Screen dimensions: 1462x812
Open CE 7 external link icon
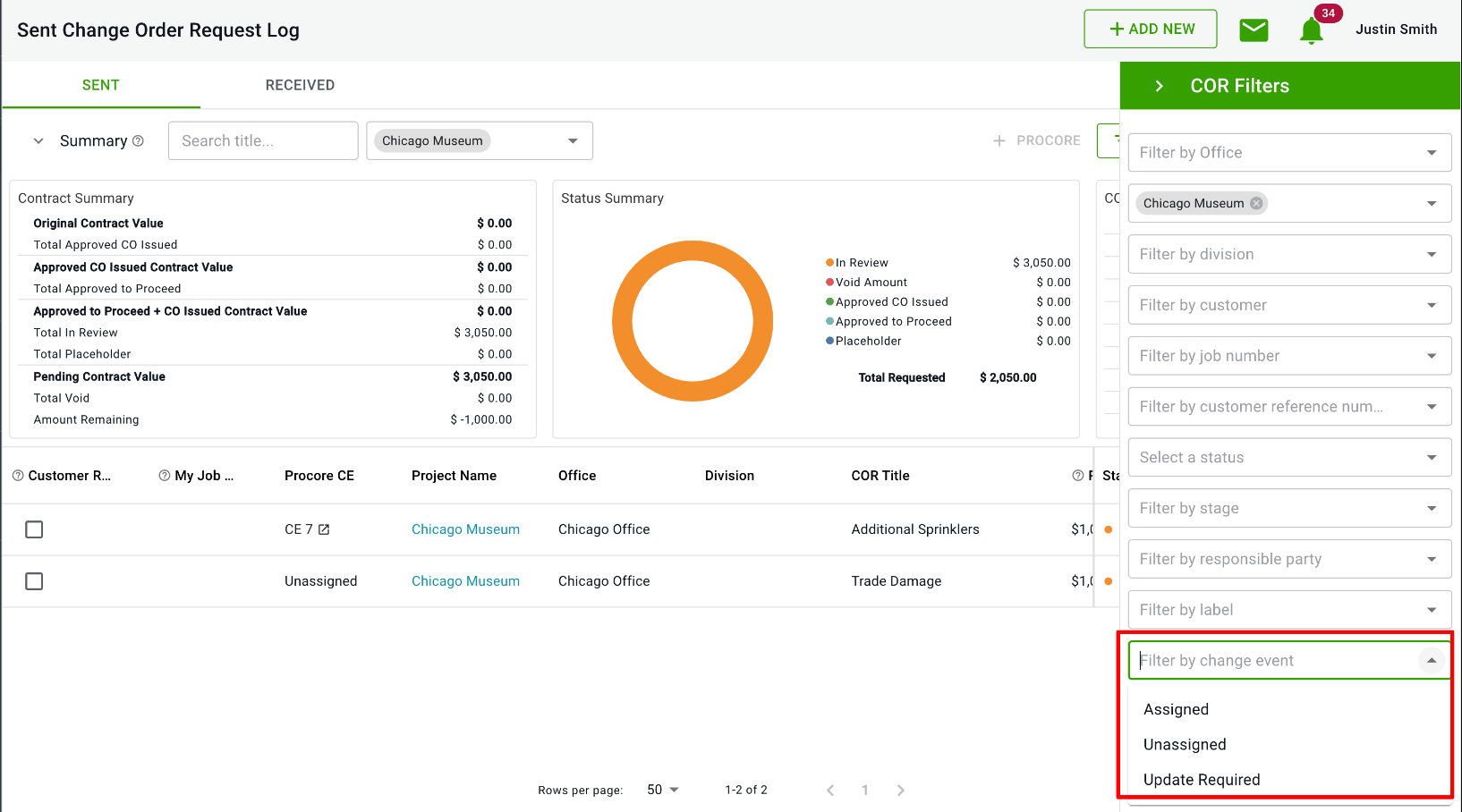pos(324,529)
